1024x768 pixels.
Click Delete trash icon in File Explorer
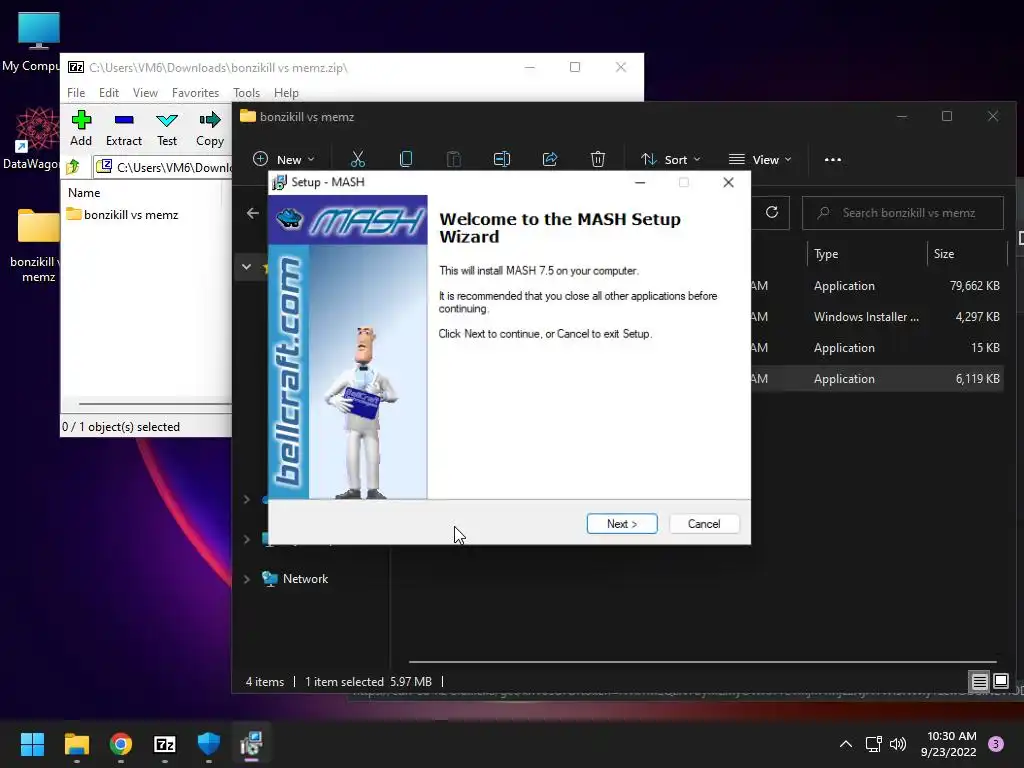598,159
